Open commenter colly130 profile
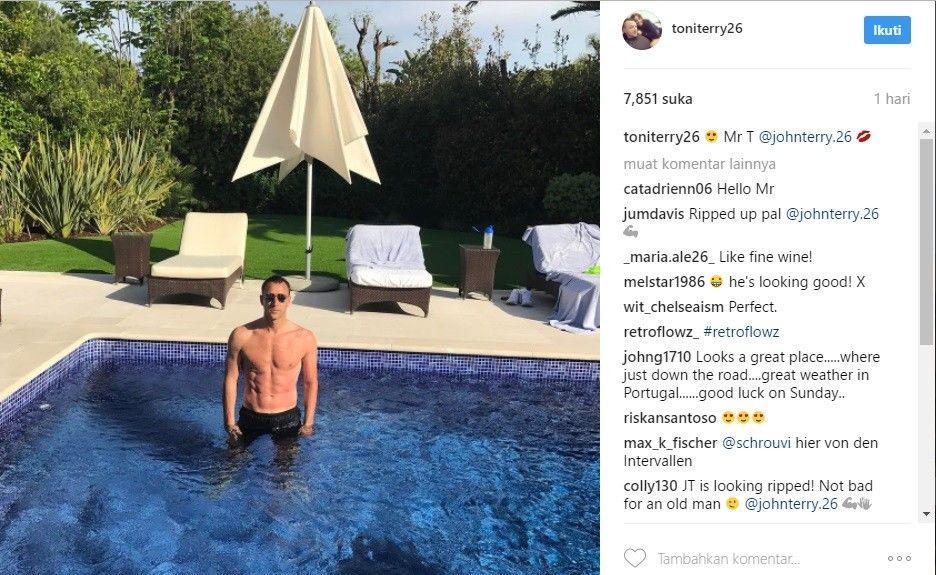 tap(651, 486)
